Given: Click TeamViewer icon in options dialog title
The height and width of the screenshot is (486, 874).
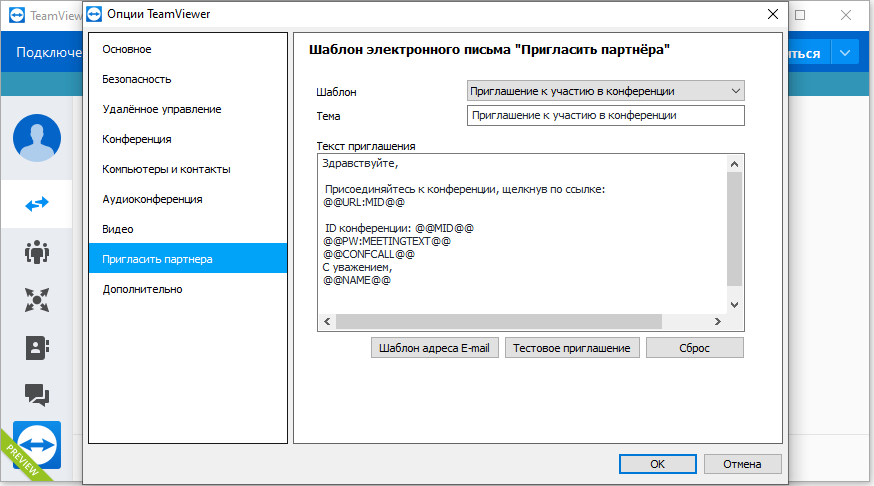Looking at the screenshot, I should pos(94,14).
